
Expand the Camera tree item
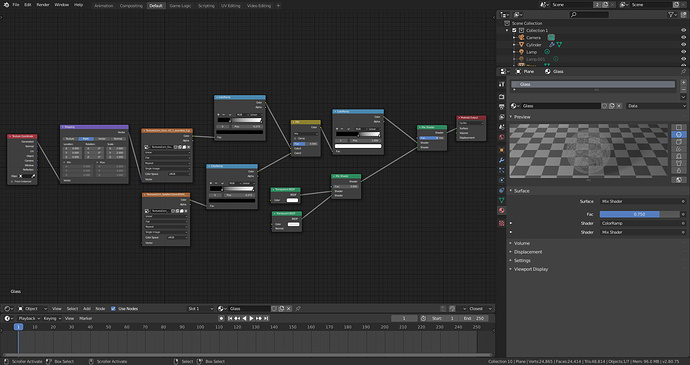point(514,37)
